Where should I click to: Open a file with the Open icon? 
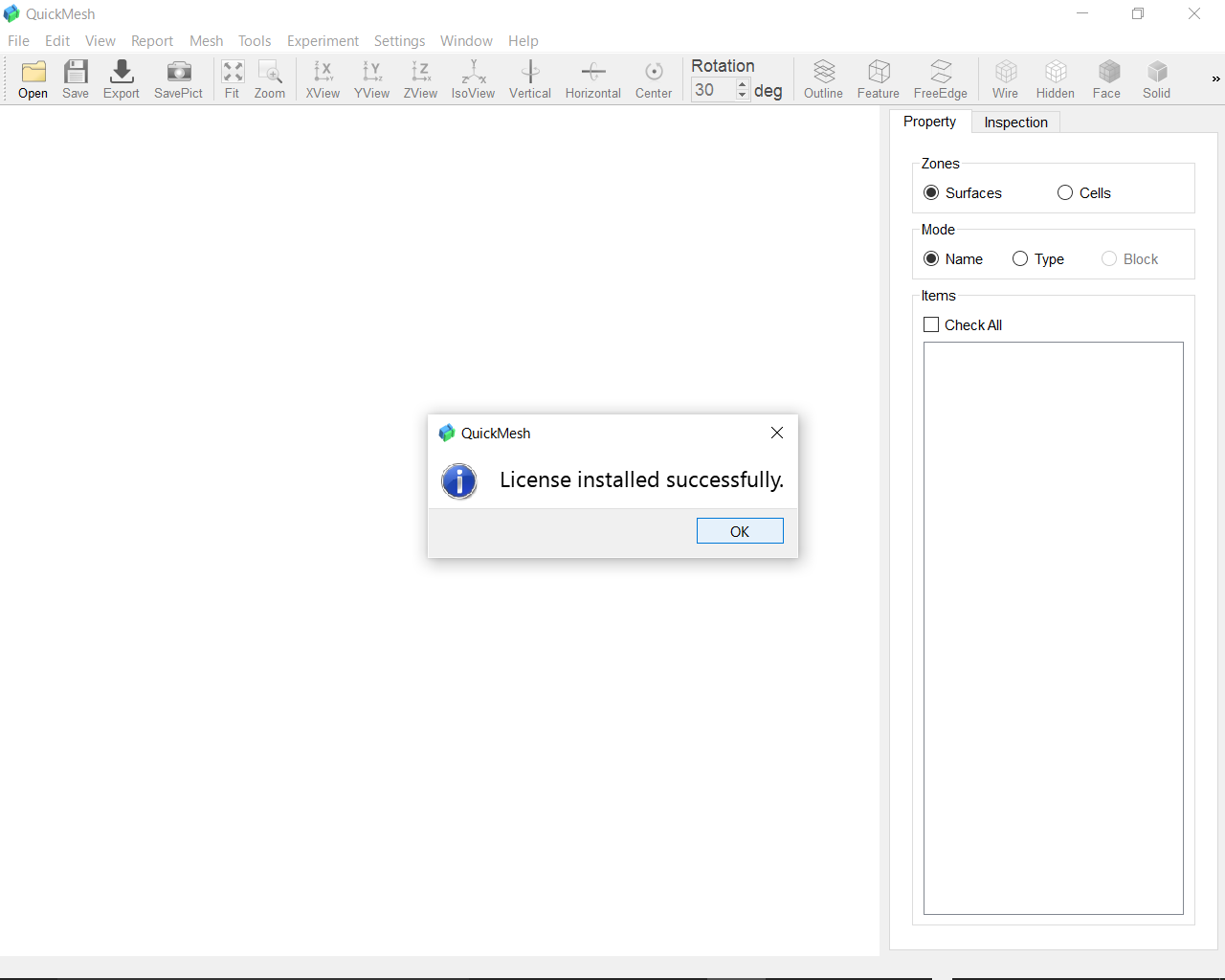point(33,78)
